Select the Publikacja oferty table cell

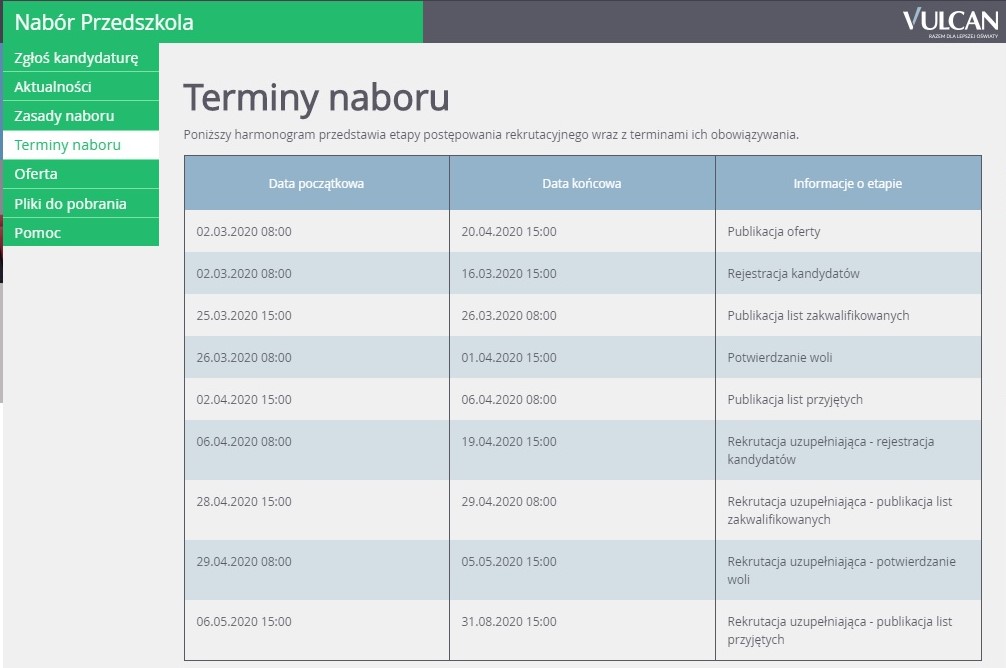[x=774, y=232]
